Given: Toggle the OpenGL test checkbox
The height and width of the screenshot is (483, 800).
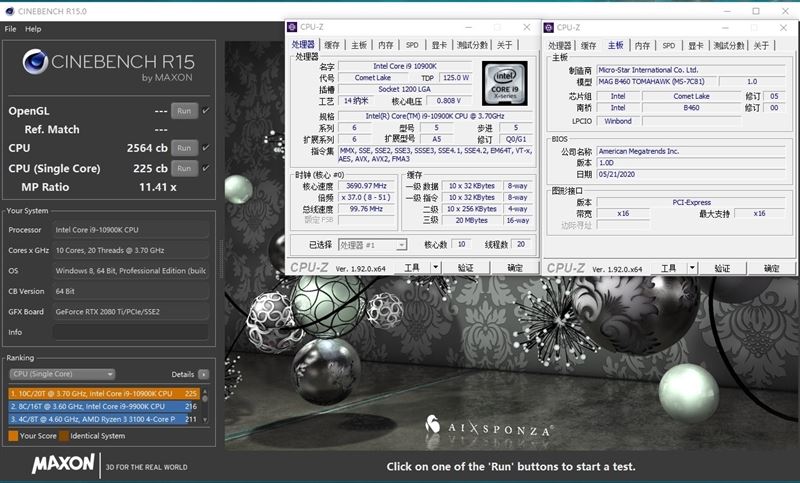Looking at the screenshot, I should click(206, 111).
